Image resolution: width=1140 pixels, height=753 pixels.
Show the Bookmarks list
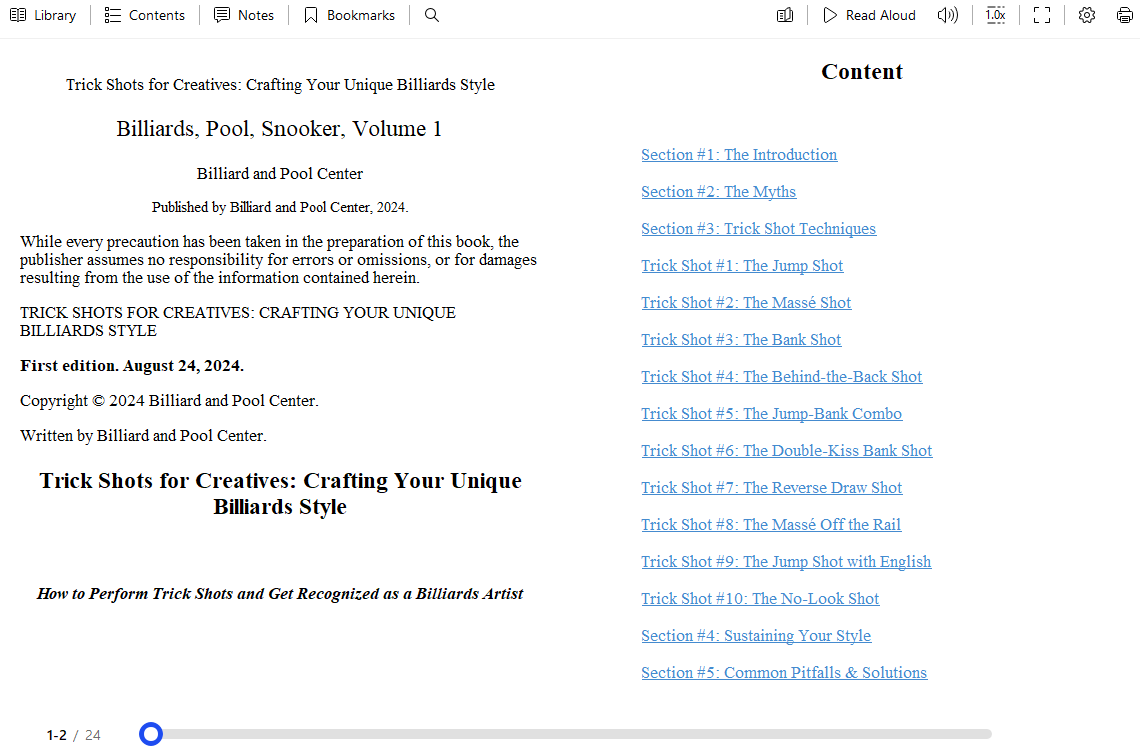click(x=349, y=15)
